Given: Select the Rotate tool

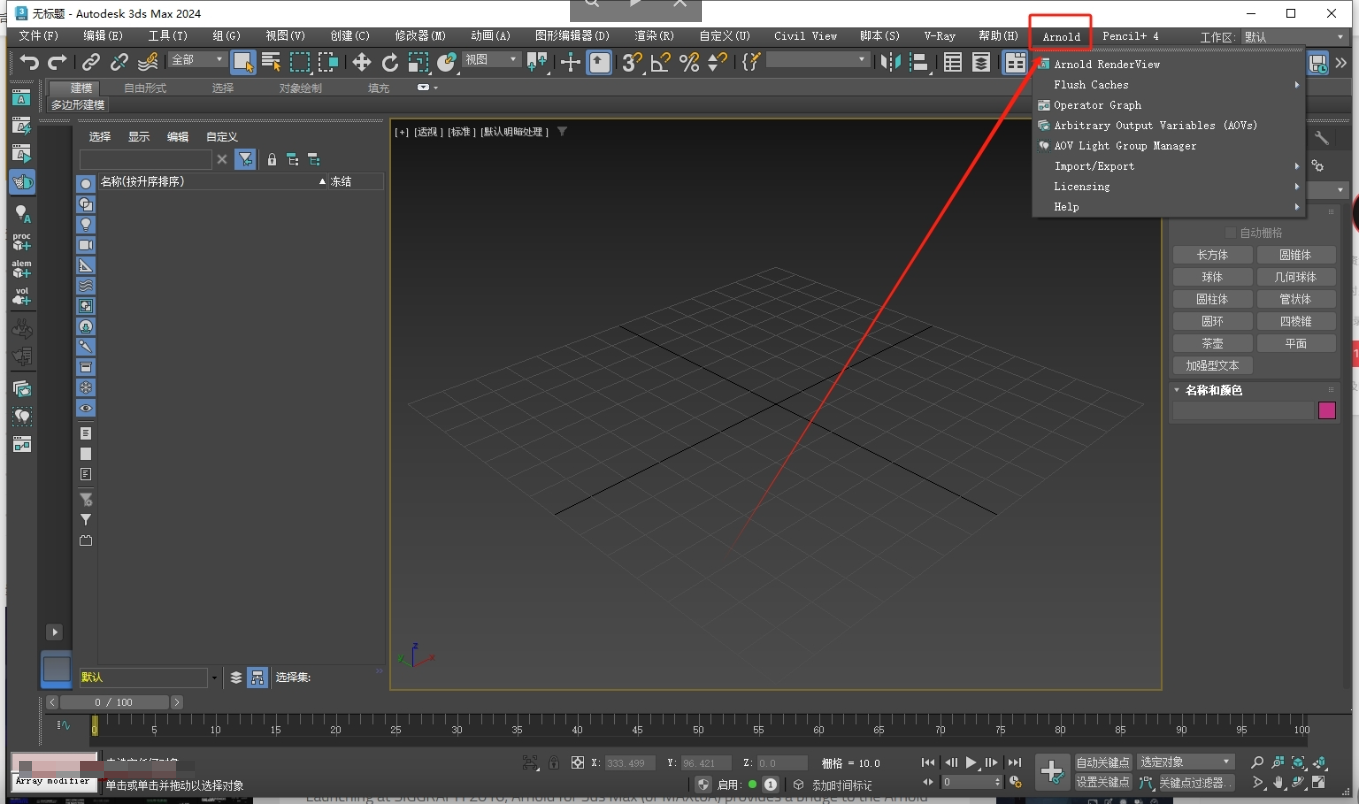Looking at the screenshot, I should (x=390, y=62).
